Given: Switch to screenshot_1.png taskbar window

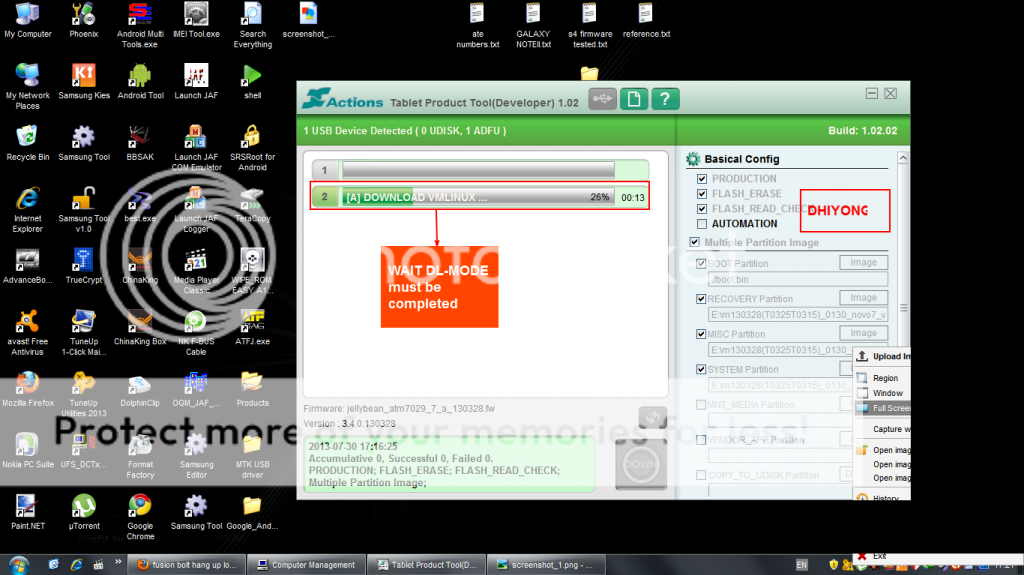Looking at the screenshot, I should click(x=546, y=565).
